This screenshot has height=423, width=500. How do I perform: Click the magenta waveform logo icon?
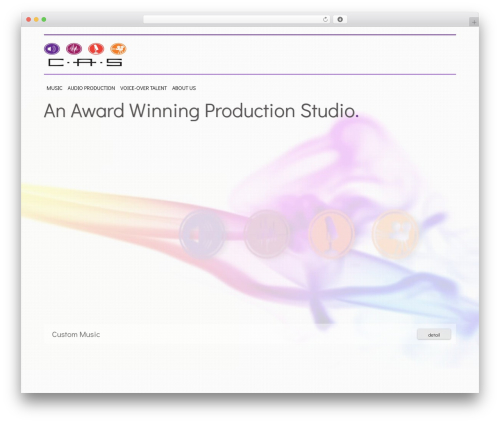click(74, 49)
